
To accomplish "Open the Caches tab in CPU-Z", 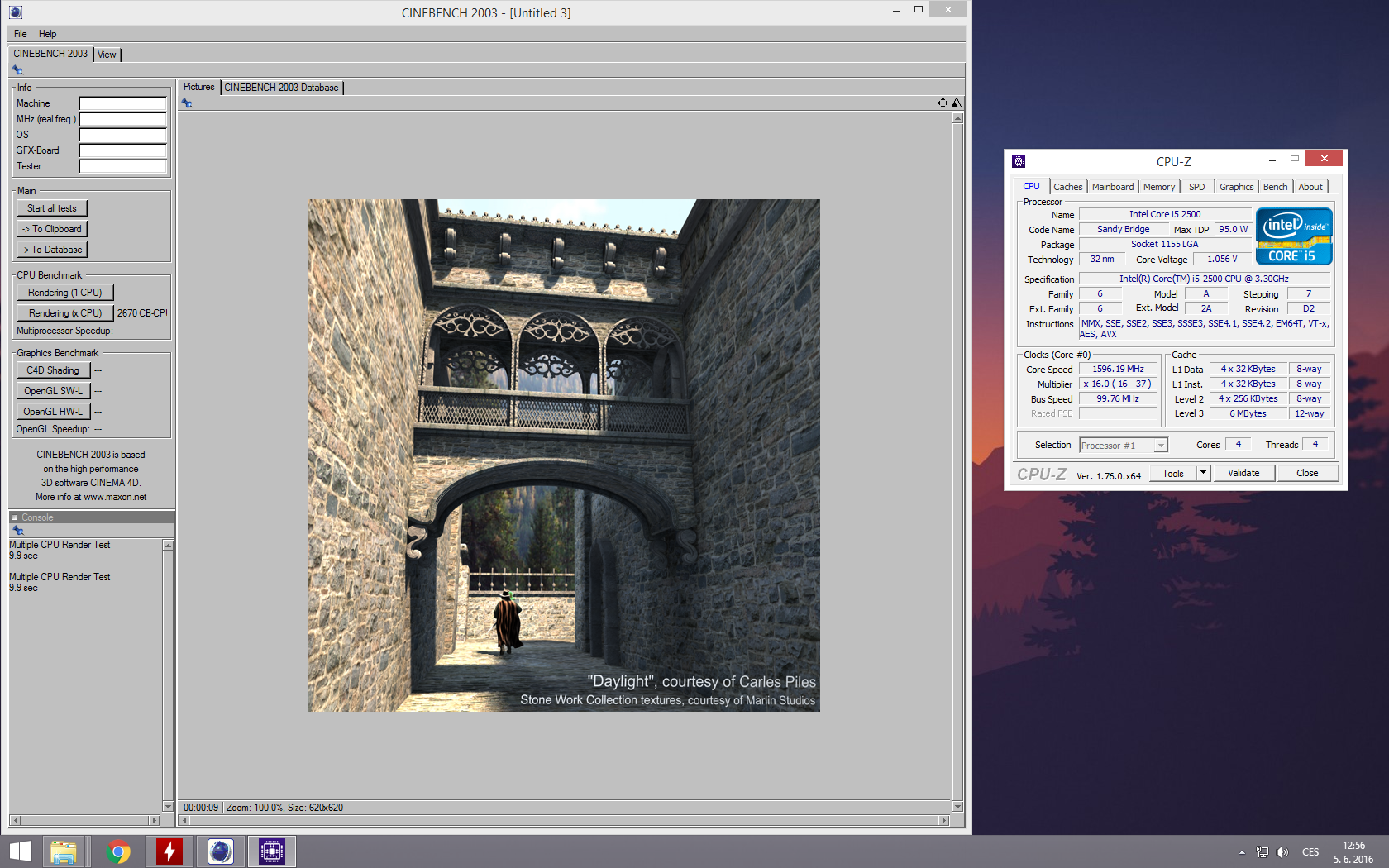I will pos(1068,187).
